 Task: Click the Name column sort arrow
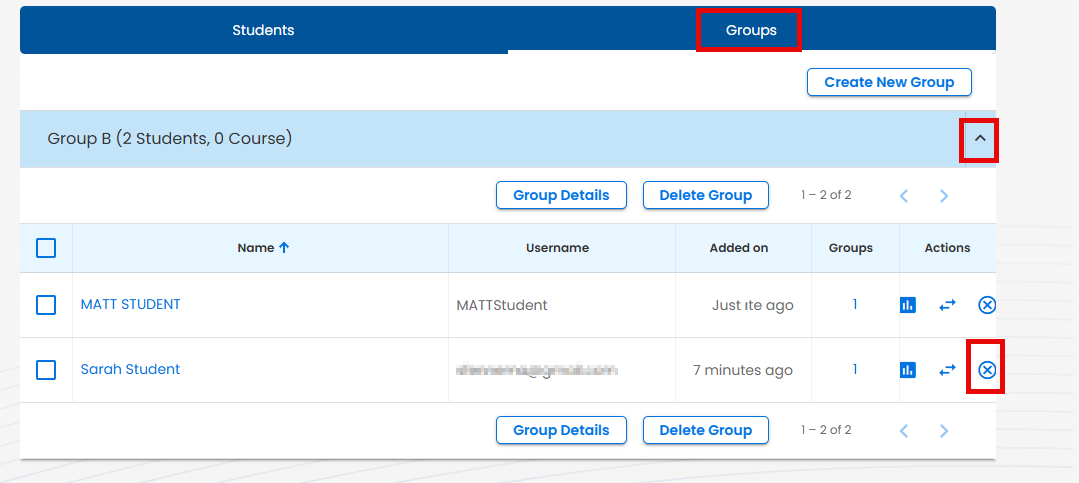coord(284,248)
